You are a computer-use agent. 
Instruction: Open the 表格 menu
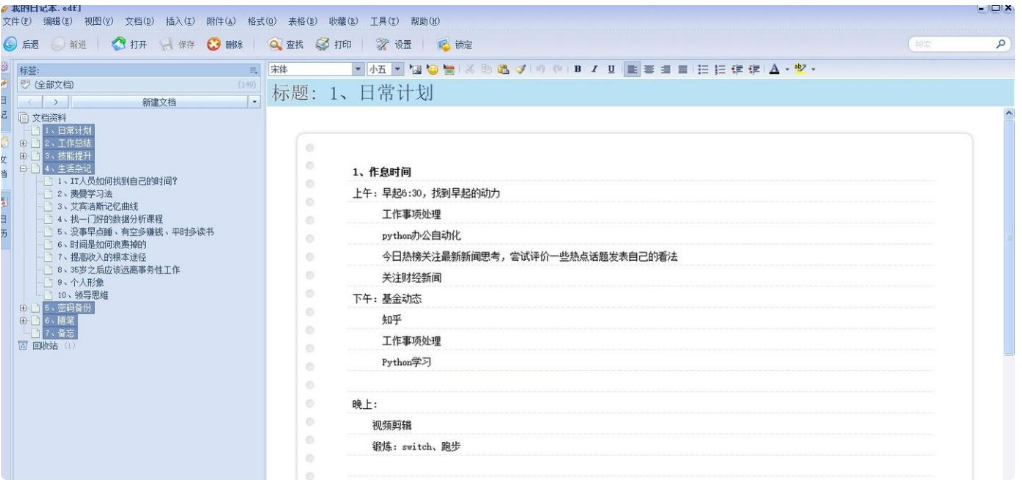[x=302, y=22]
